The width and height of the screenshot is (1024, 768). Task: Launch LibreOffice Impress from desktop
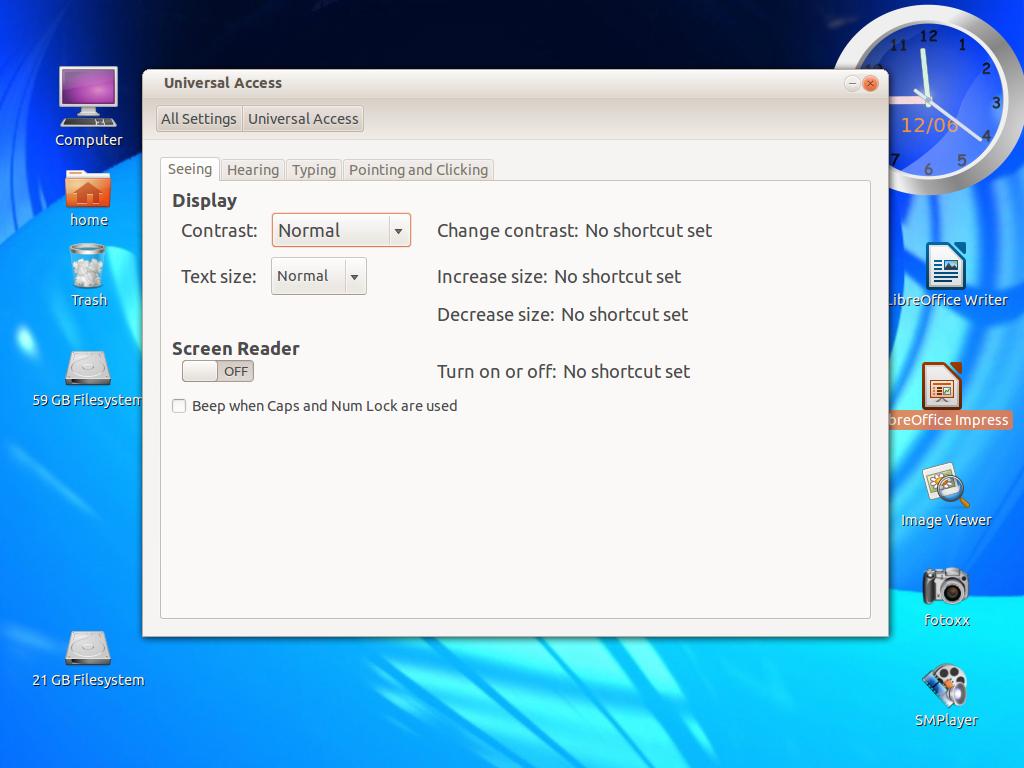941,387
